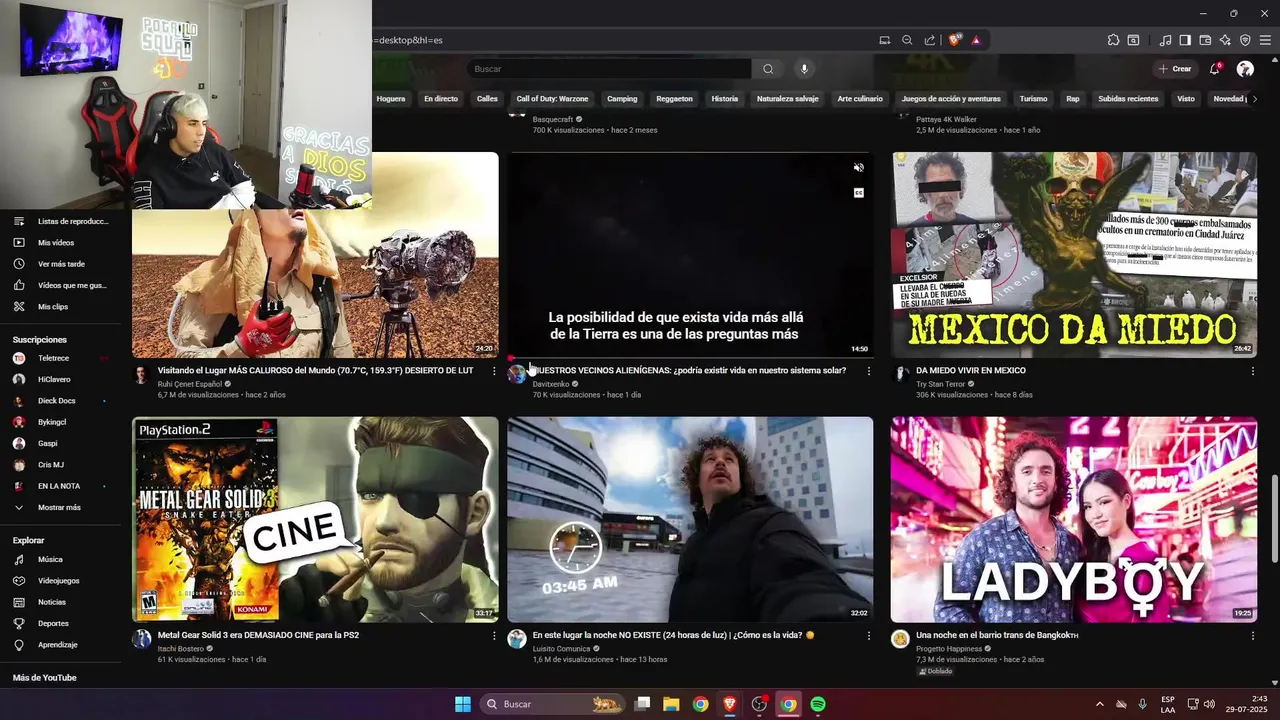The width and height of the screenshot is (1280, 720).
Task: Click the page vertical scrollbar
Action: coord(1274,520)
